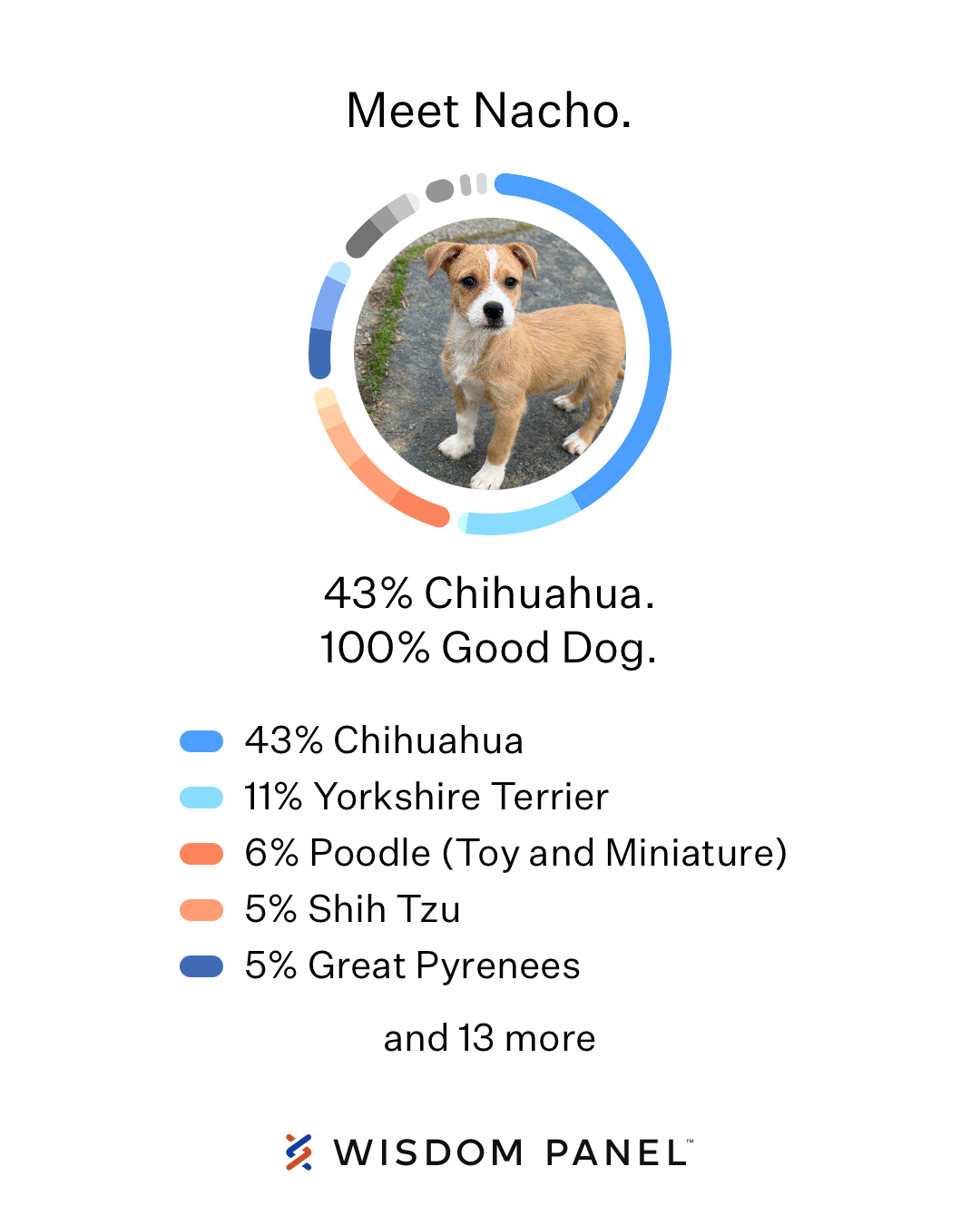
Task: Click the "5% Great Pyrenees" legend text
Action: [x=412, y=965]
